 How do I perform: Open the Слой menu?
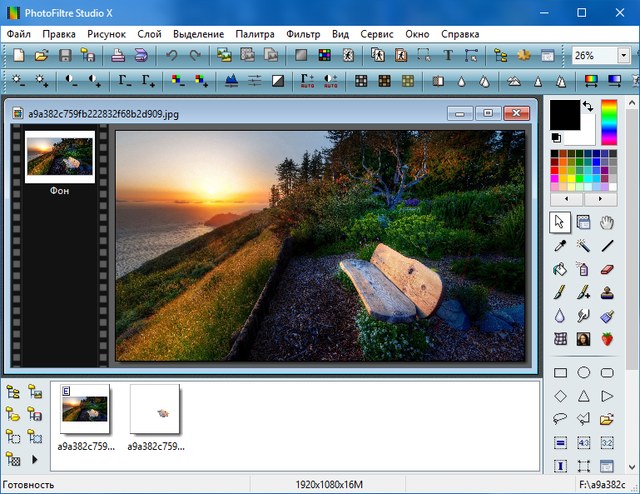(149, 34)
